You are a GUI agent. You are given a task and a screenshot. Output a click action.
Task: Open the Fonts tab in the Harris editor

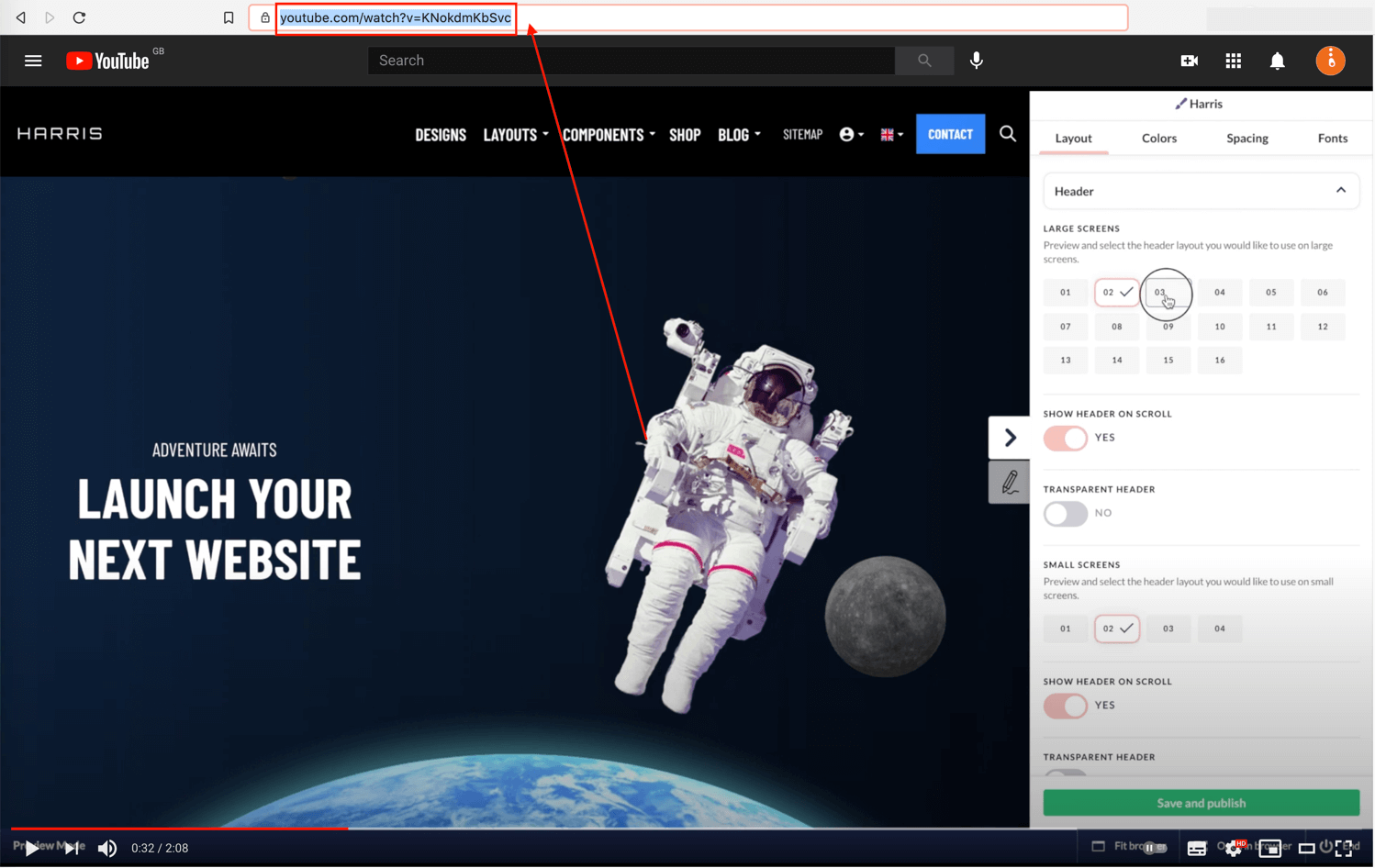coord(1333,138)
